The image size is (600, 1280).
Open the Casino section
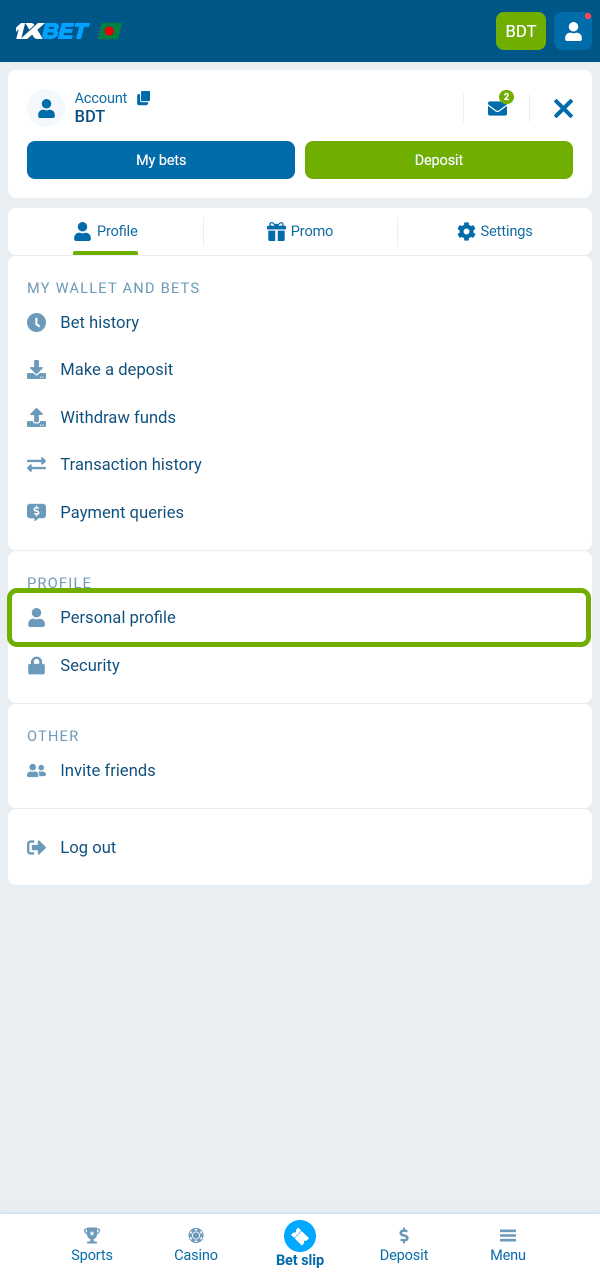196,1243
